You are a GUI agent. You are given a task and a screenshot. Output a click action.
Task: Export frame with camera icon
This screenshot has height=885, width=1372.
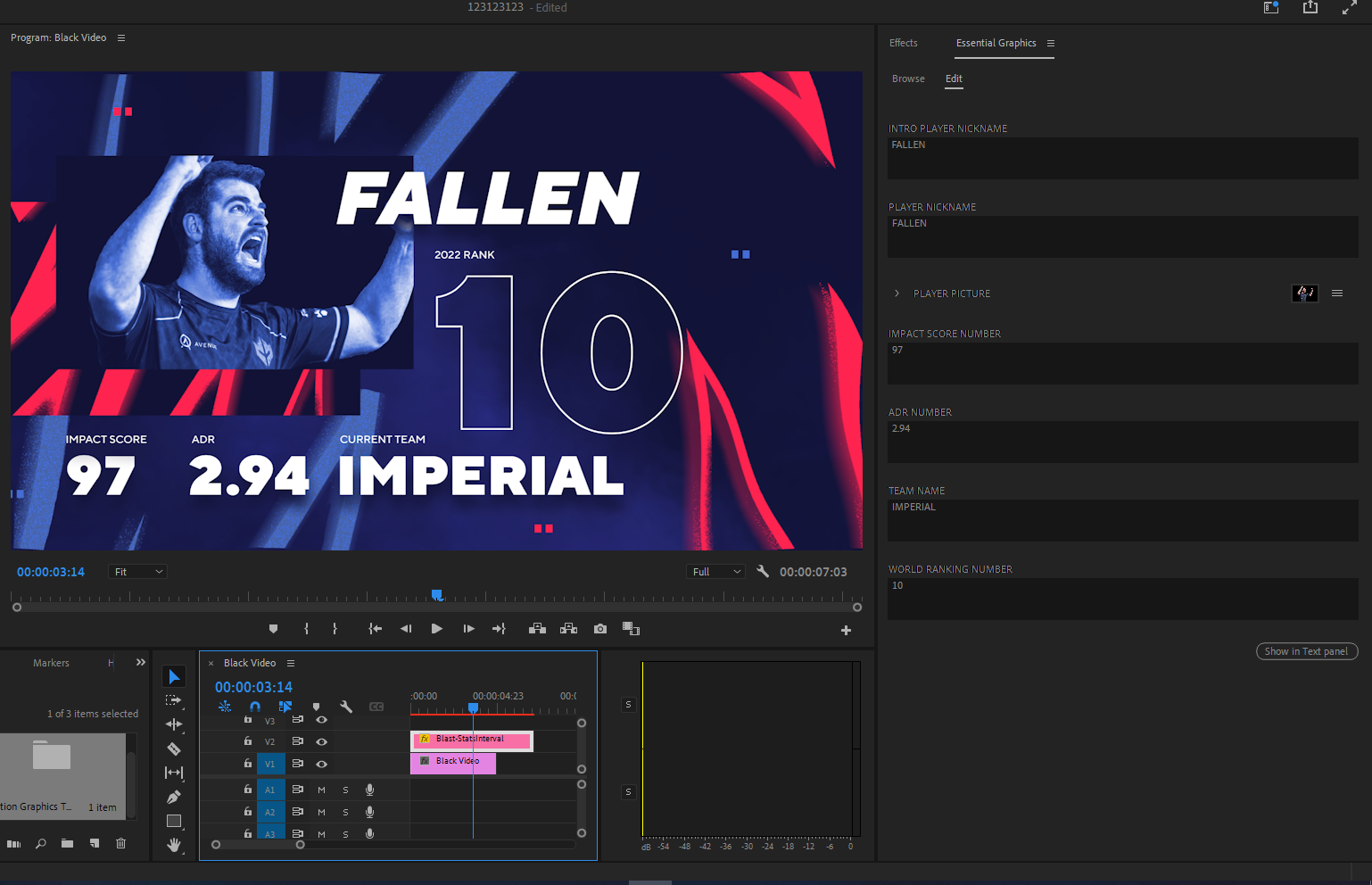tap(600, 629)
